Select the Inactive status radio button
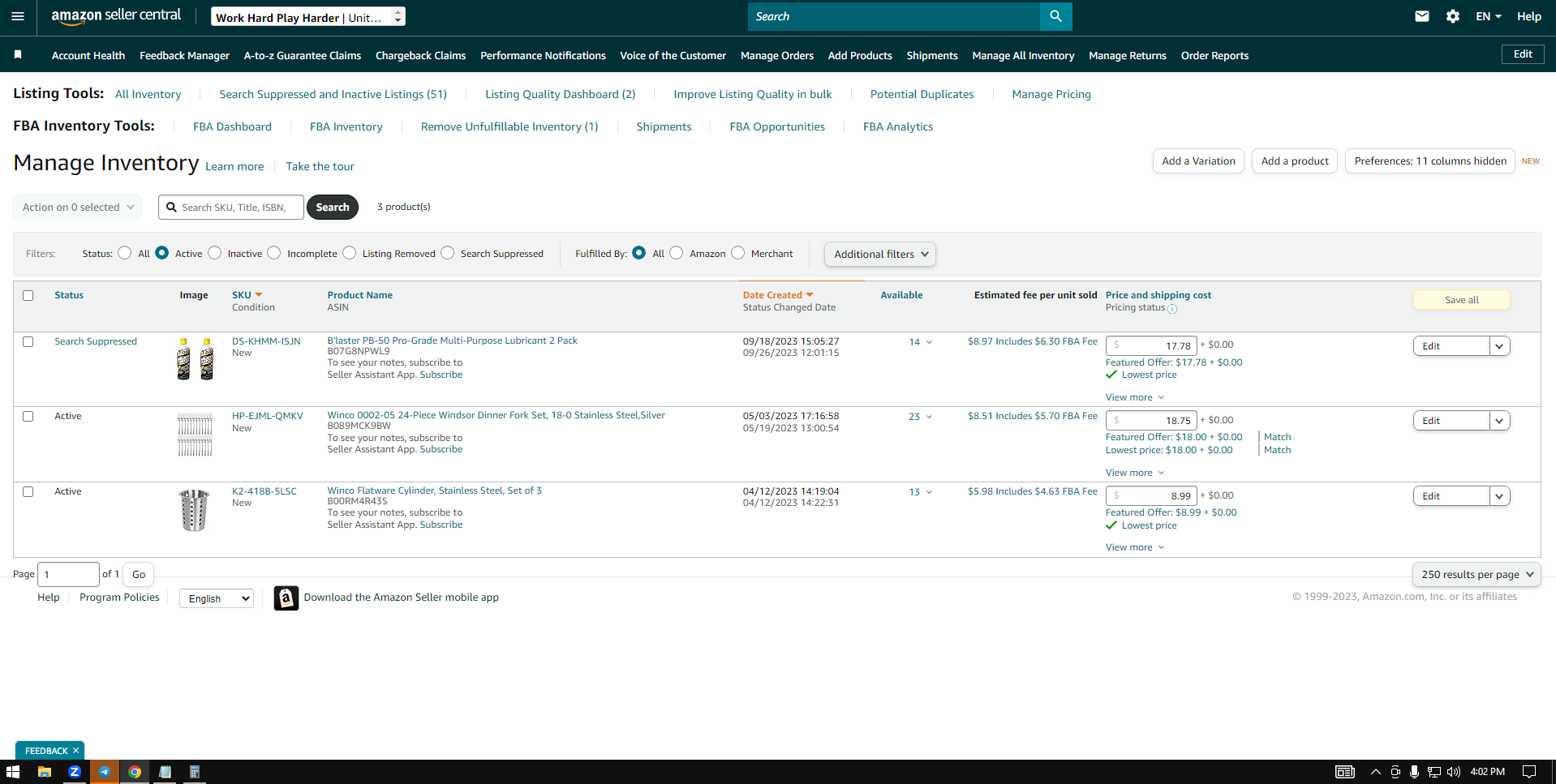The width and height of the screenshot is (1556, 784). tap(214, 253)
